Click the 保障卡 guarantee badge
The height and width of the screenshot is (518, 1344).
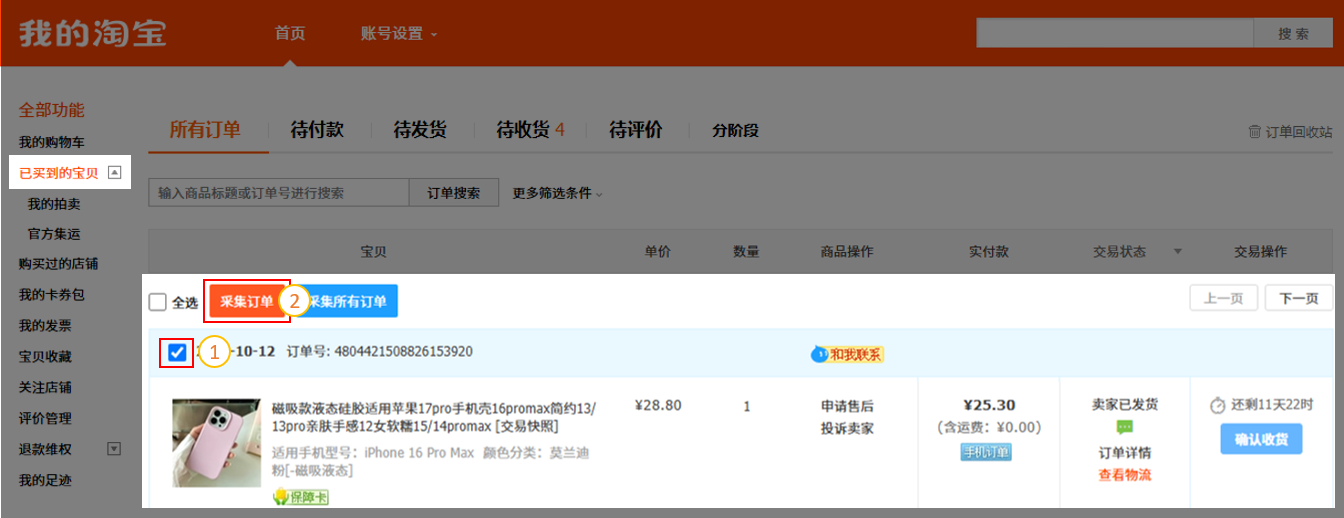point(301,497)
